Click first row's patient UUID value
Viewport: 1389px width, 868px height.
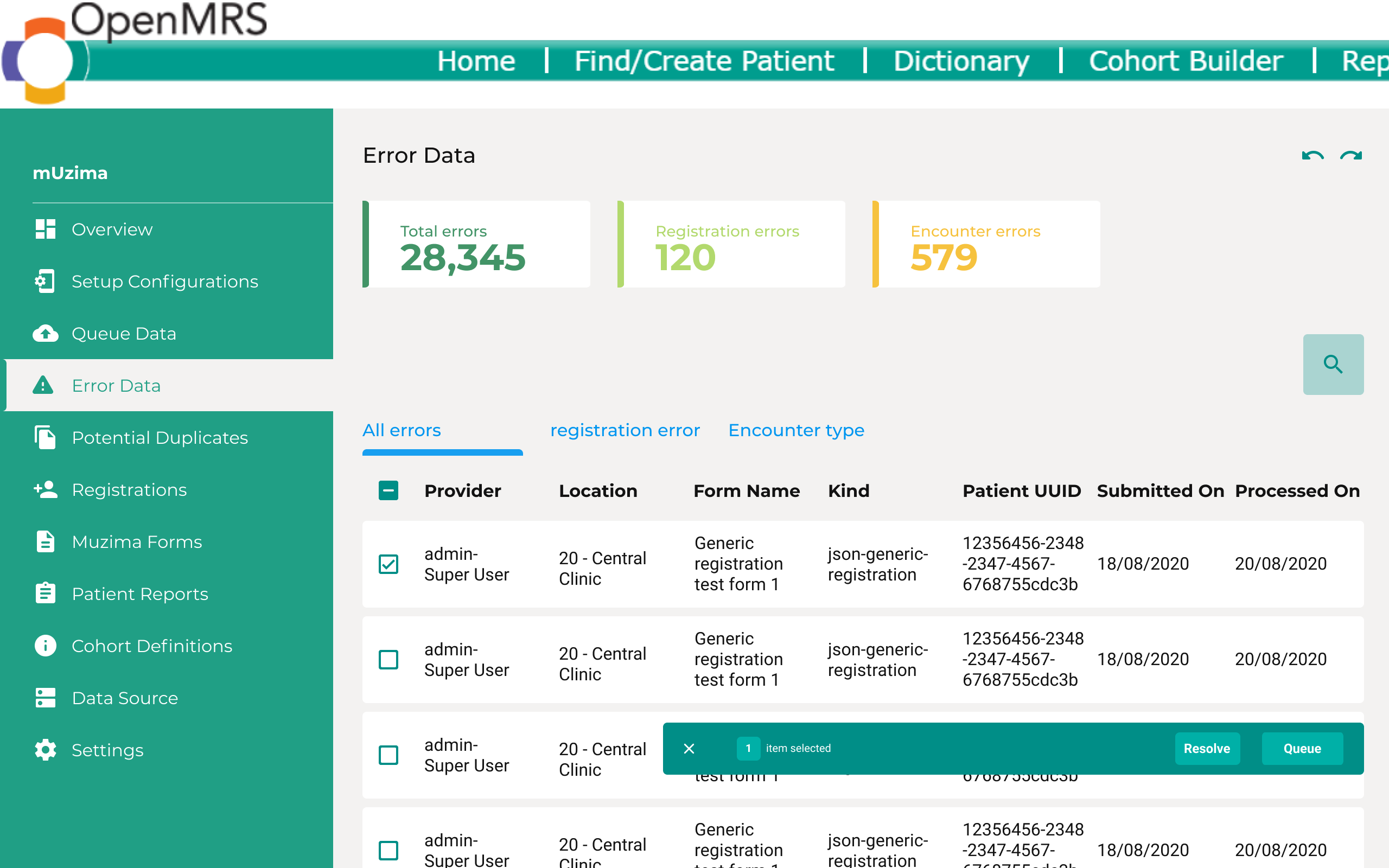click(1023, 564)
